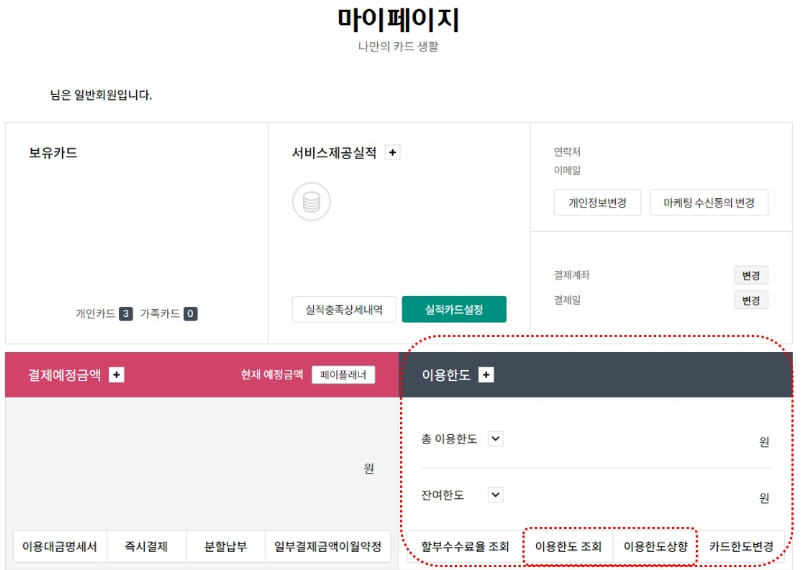Select 카드한도변경 tab
This screenshot has width=802, height=570.
pyautogui.click(x=741, y=546)
